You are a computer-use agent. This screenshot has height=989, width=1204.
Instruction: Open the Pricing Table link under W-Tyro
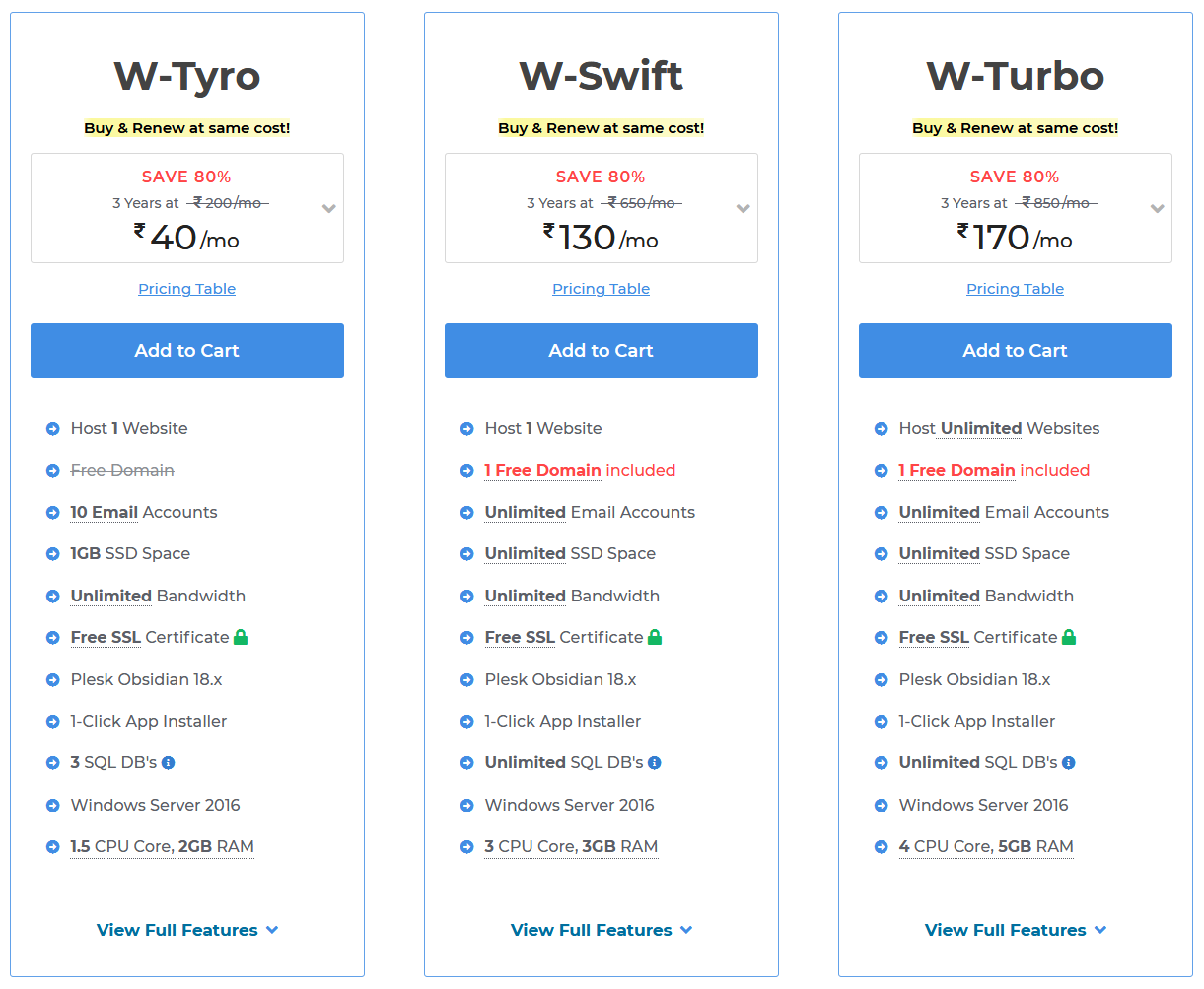[x=187, y=289]
